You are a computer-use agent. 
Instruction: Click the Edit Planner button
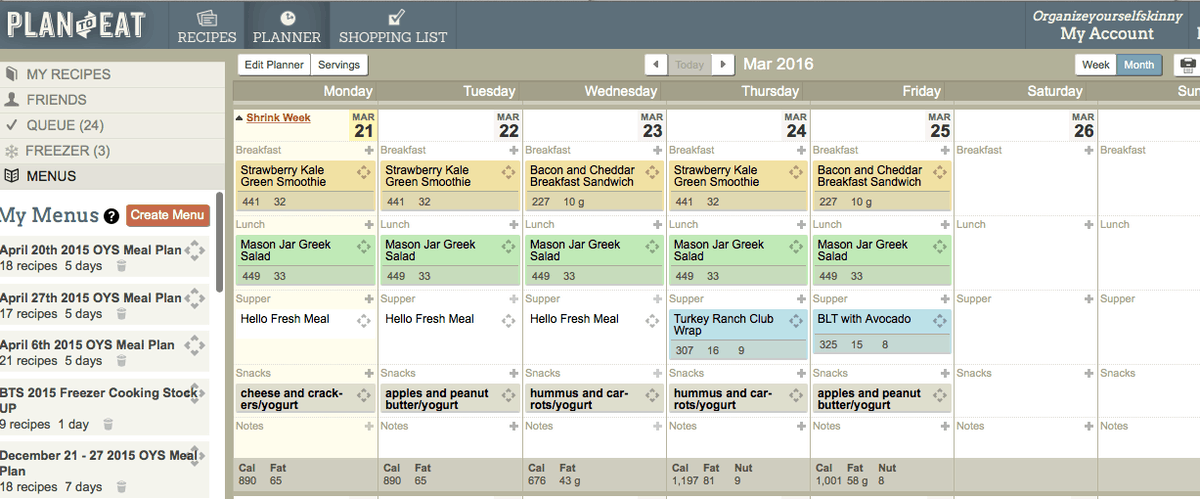click(274, 65)
